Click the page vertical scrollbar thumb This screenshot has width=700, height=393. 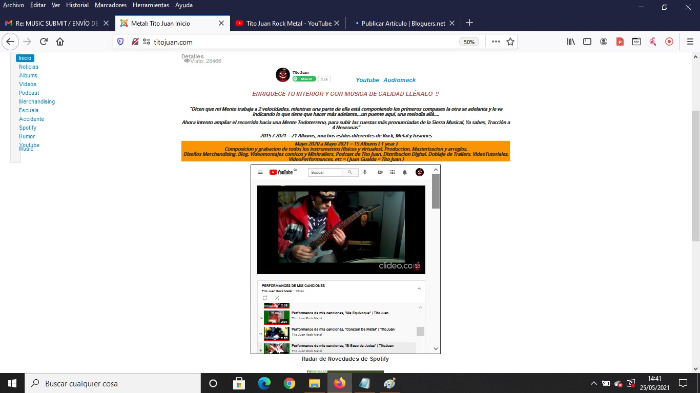coord(695,175)
